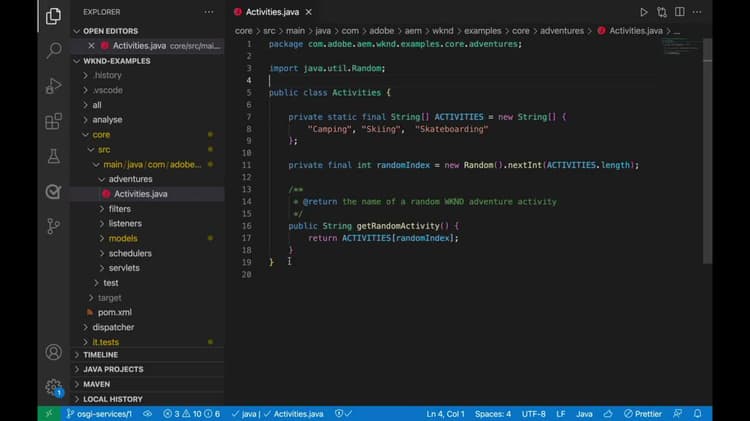Click the editor's vertical scrollbar
Viewport: 750px width, 421px height.
click(708, 150)
